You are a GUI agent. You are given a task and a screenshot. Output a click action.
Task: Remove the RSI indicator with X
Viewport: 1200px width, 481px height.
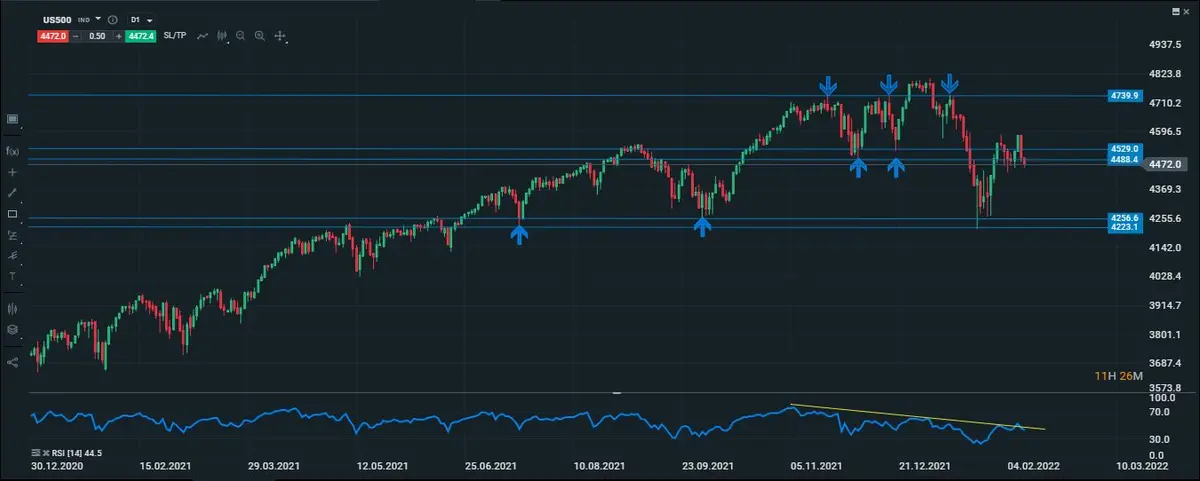coord(47,453)
